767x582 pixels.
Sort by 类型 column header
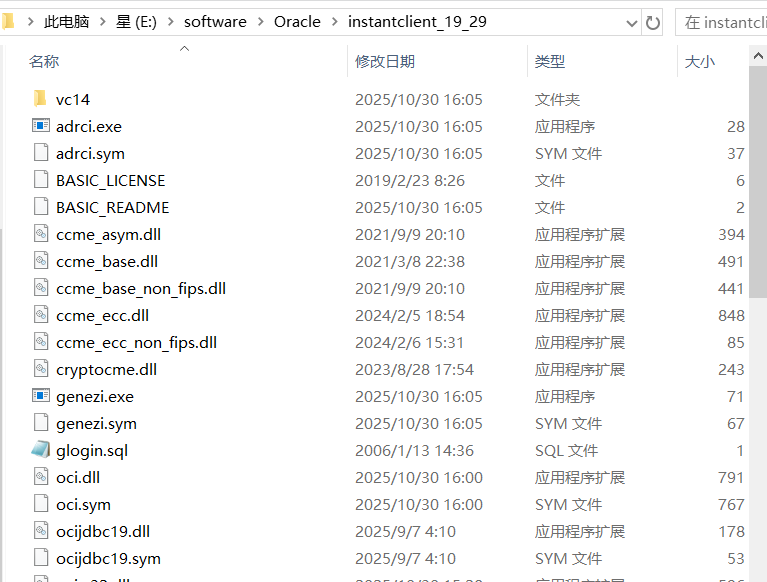pyautogui.click(x=550, y=61)
